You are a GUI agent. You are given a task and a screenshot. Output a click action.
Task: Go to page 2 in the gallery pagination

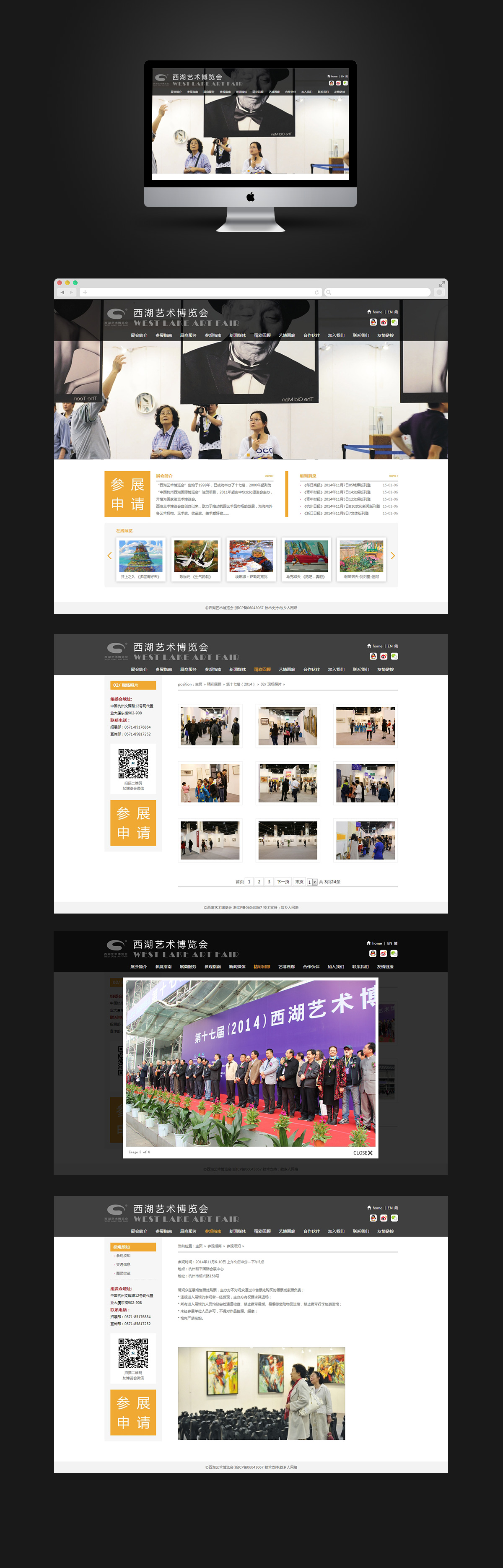(x=259, y=882)
